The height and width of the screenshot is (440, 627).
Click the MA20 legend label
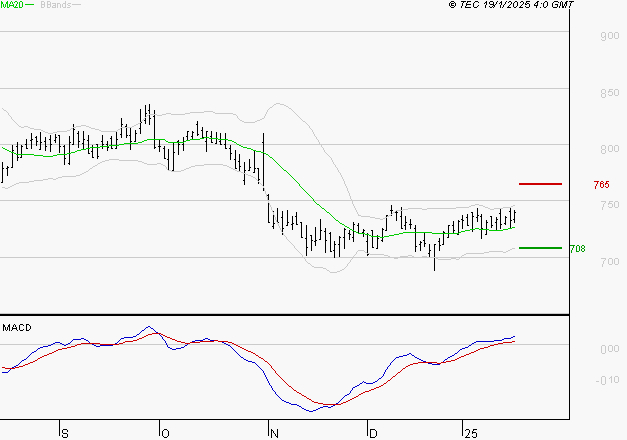coord(12,5)
